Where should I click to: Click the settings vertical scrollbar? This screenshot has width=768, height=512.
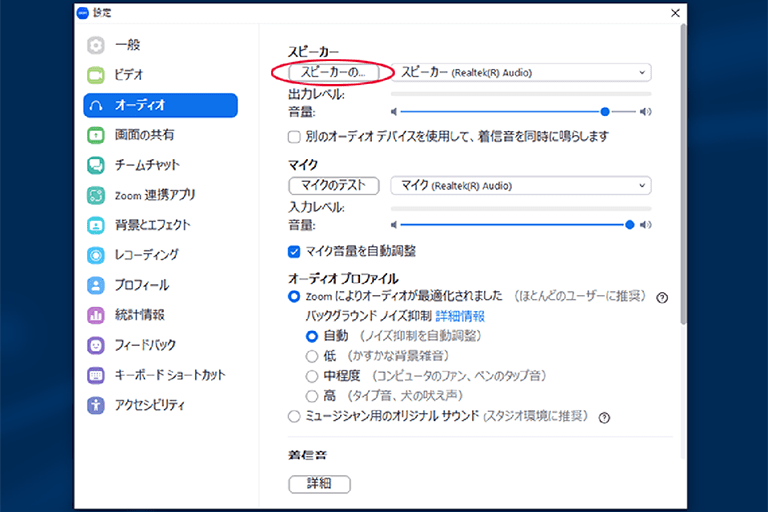click(x=683, y=174)
